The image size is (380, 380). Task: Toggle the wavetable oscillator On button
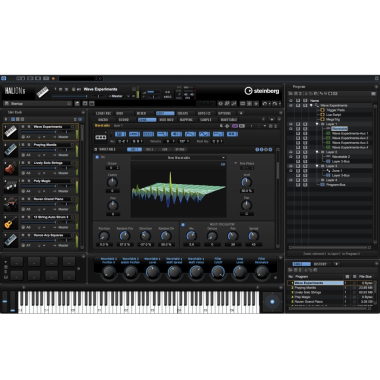(x=97, y=157)
